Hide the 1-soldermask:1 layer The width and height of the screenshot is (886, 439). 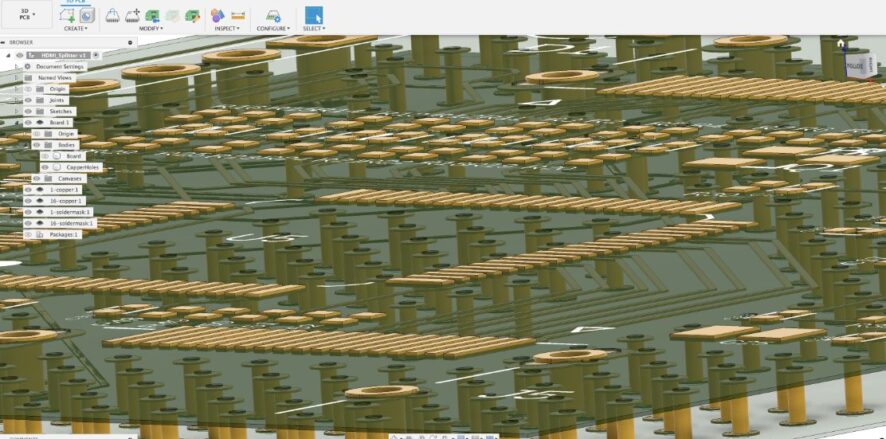(28, 212)
